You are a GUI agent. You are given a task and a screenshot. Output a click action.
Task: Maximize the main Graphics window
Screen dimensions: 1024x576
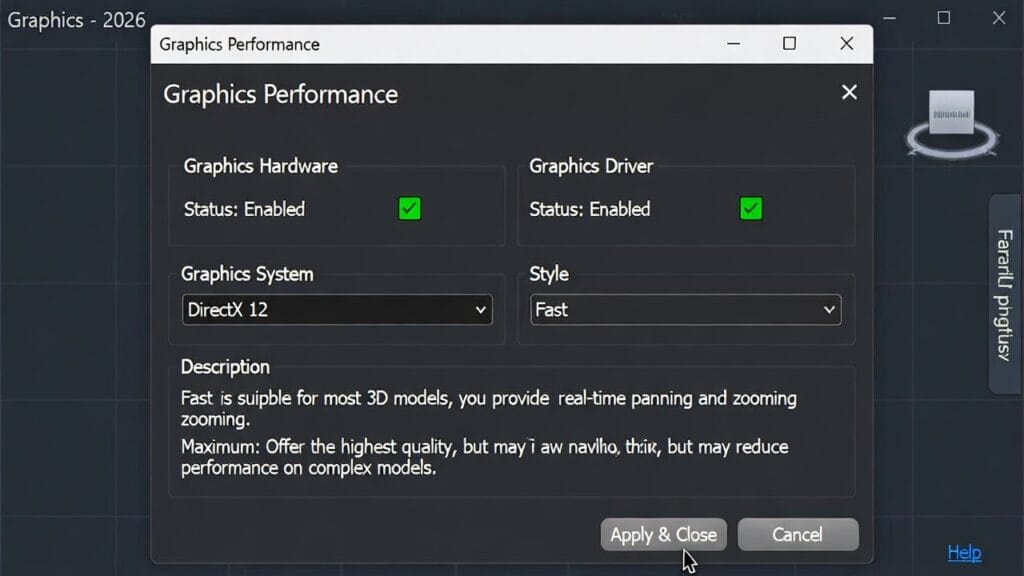click(x=942, y=17)
